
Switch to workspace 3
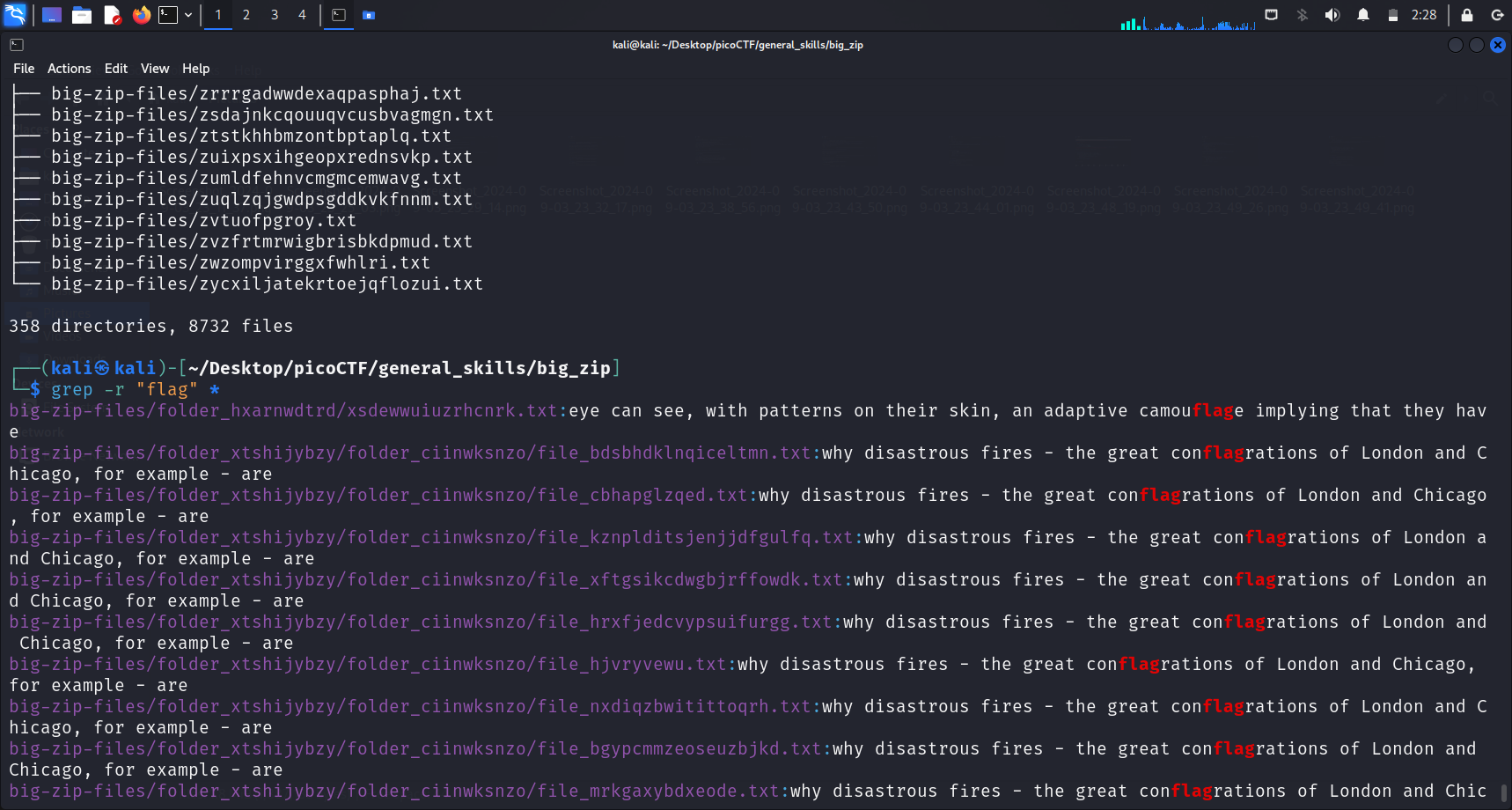(x=275, y=15)
